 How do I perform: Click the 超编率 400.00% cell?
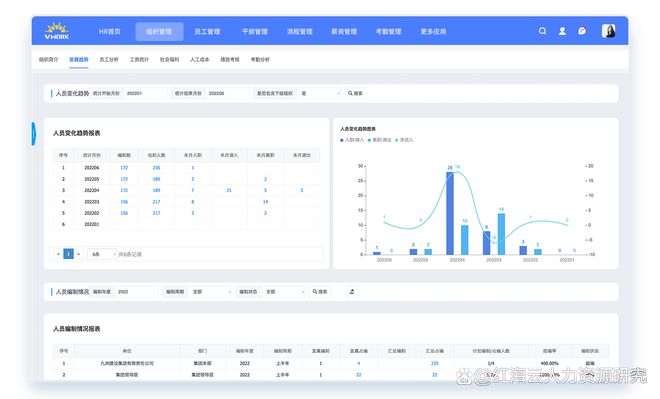(x=549, y=363)
